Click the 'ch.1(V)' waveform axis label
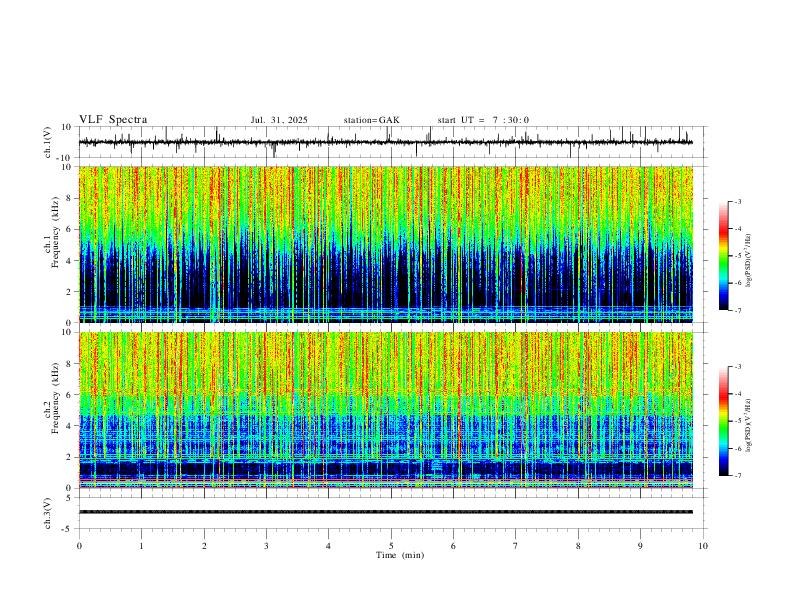 pyautogui.click(x=48, y=142)
